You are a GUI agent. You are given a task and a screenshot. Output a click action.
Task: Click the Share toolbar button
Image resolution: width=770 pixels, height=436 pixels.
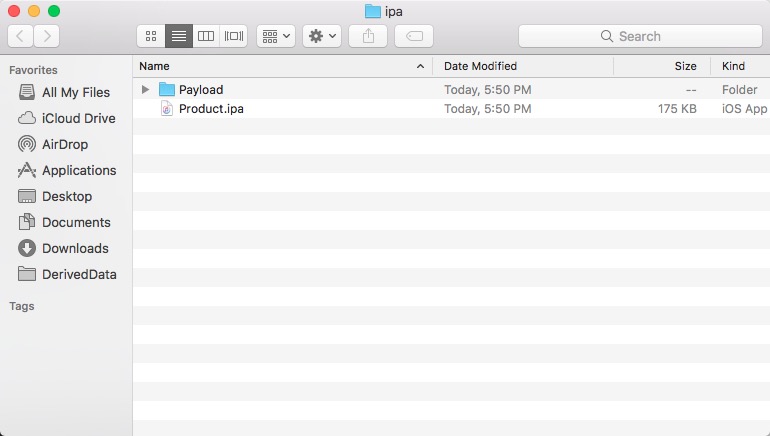[368, 36]
